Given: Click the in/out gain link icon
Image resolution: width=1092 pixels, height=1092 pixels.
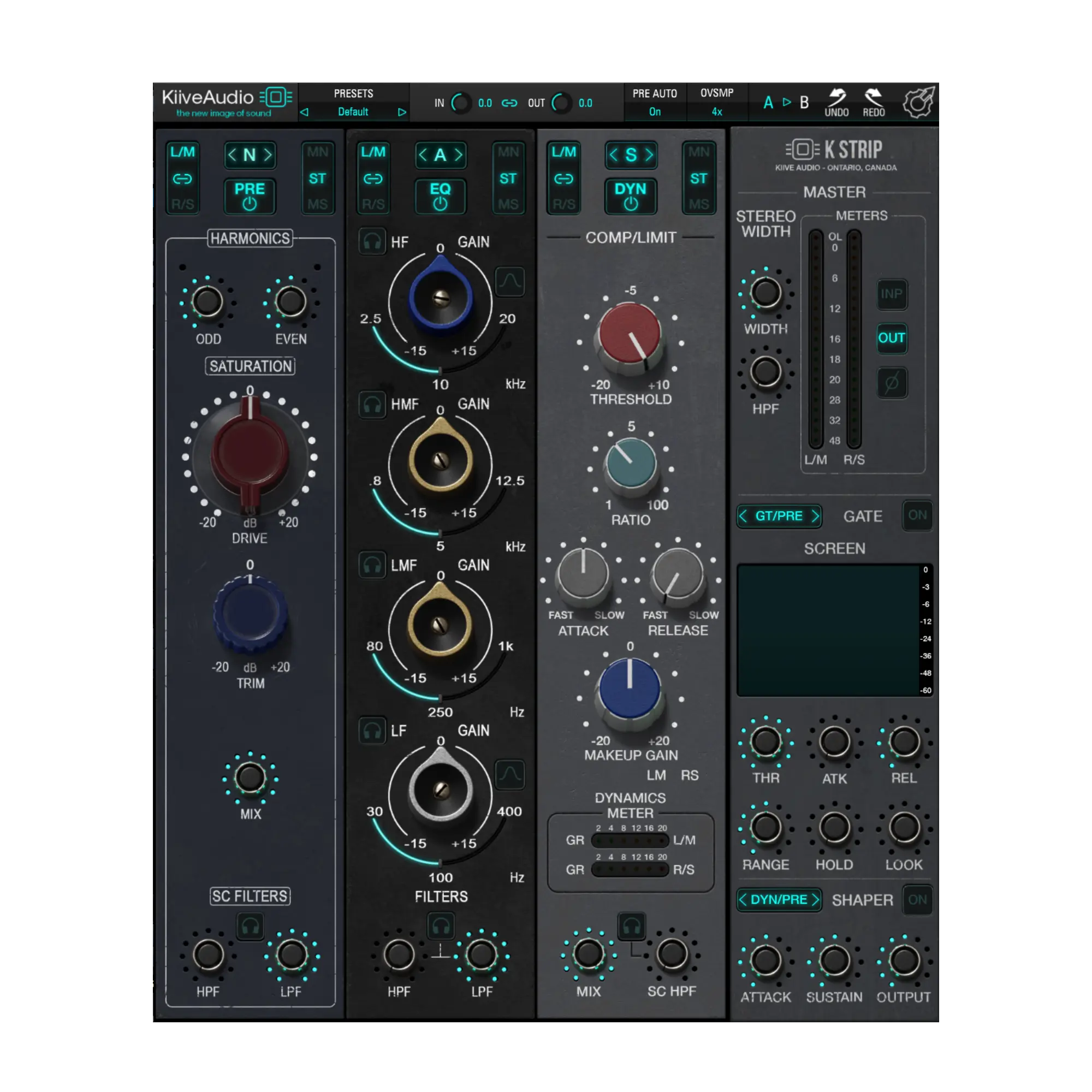Looking at the screenshot, I should (x=509, y=103).
